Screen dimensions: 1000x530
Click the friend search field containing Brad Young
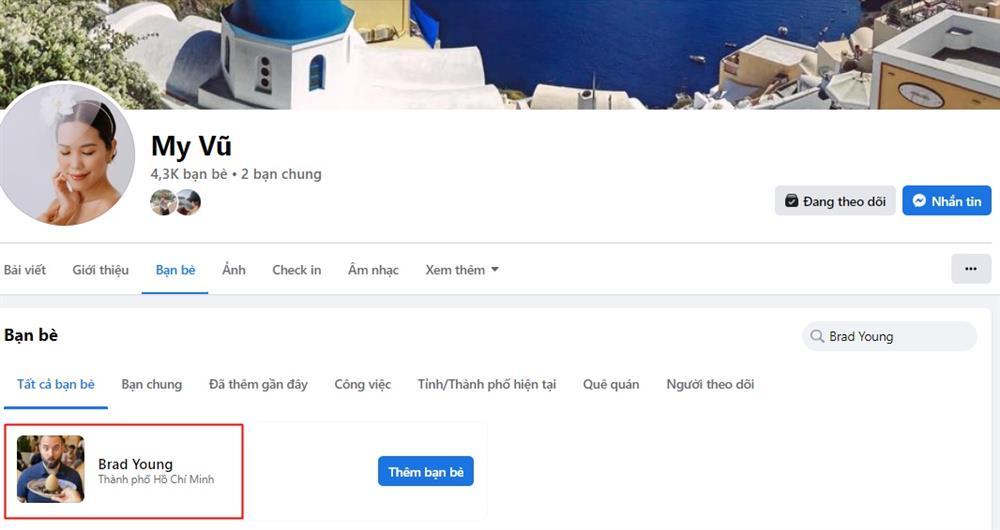click(889, 336)
